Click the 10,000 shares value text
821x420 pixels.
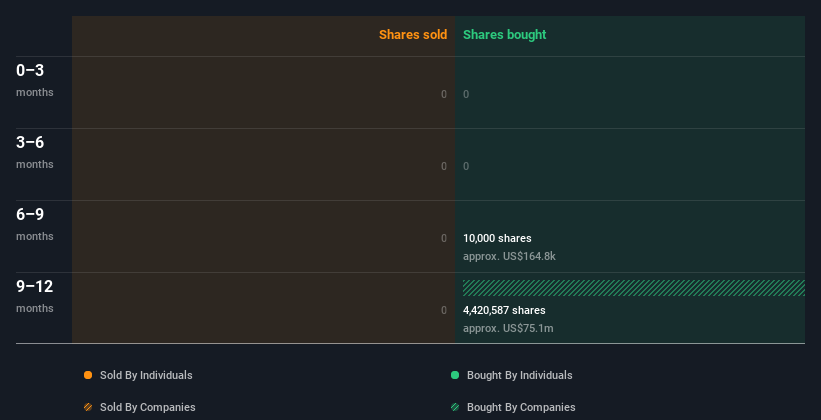click(x=497, y=238)
